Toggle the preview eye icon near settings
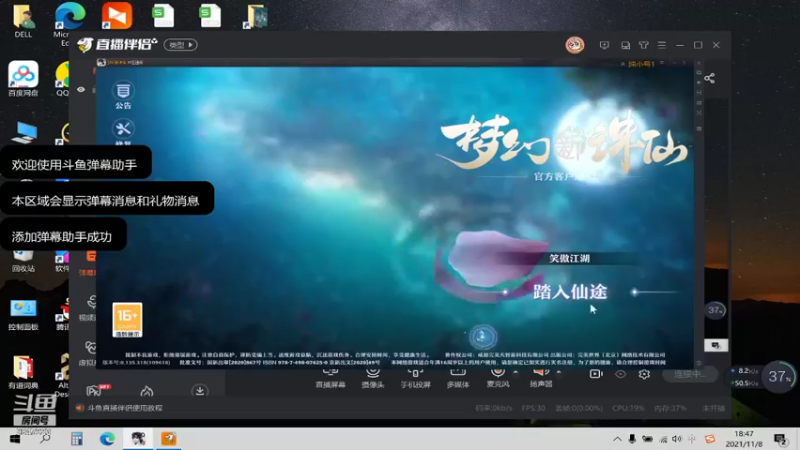This screenshot has width=800, height=450. coord(620,374)
